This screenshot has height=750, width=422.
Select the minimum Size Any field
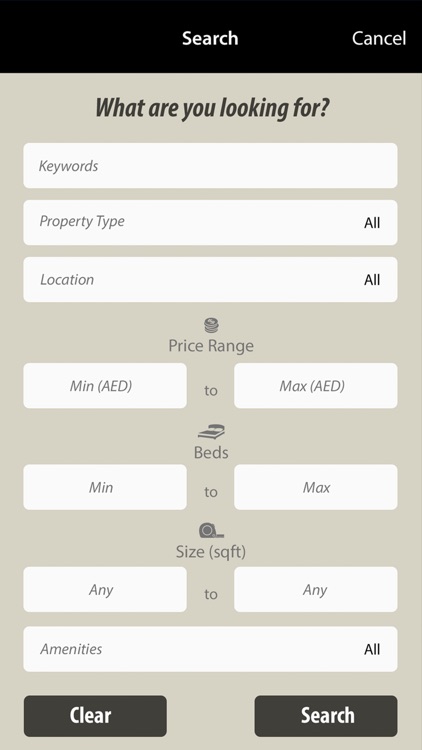pyautogui.click(x=105, y=589)
